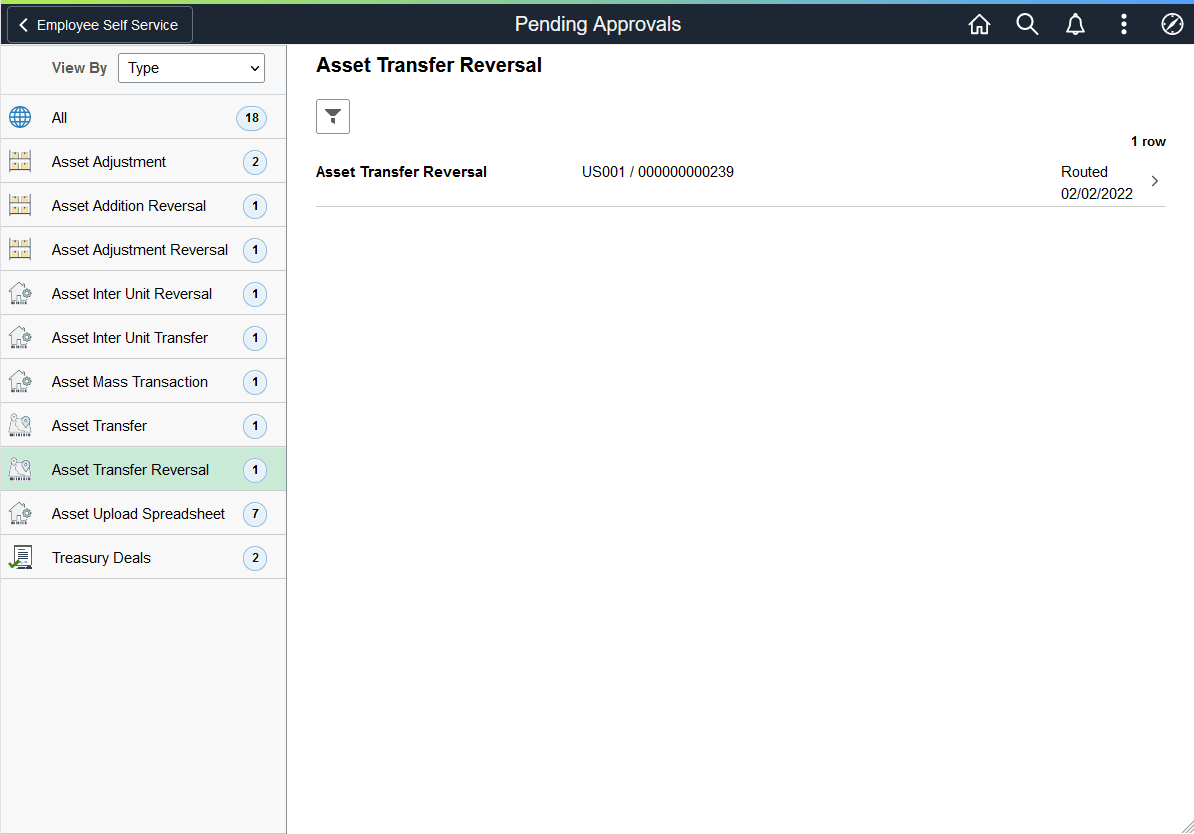The image size is (1194, 834).
Task: Select the Asset Addition Reversal category
Action: 143,205
